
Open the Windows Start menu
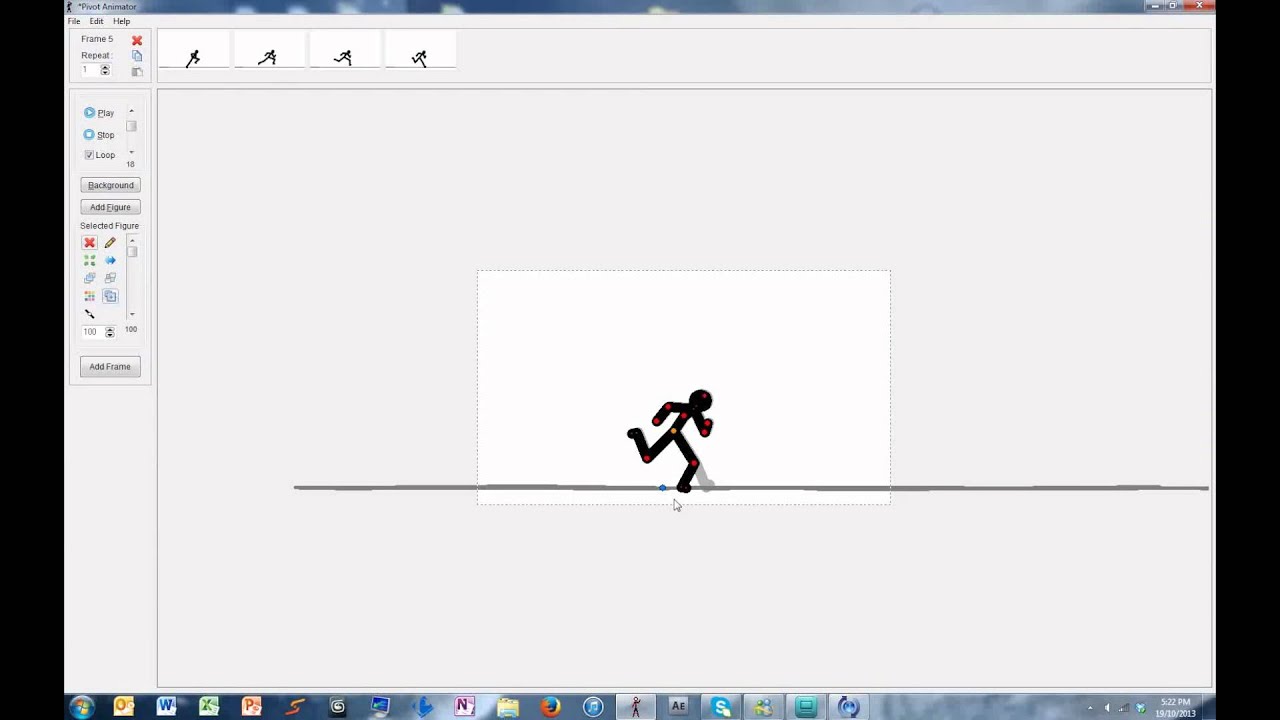(82, 707)
